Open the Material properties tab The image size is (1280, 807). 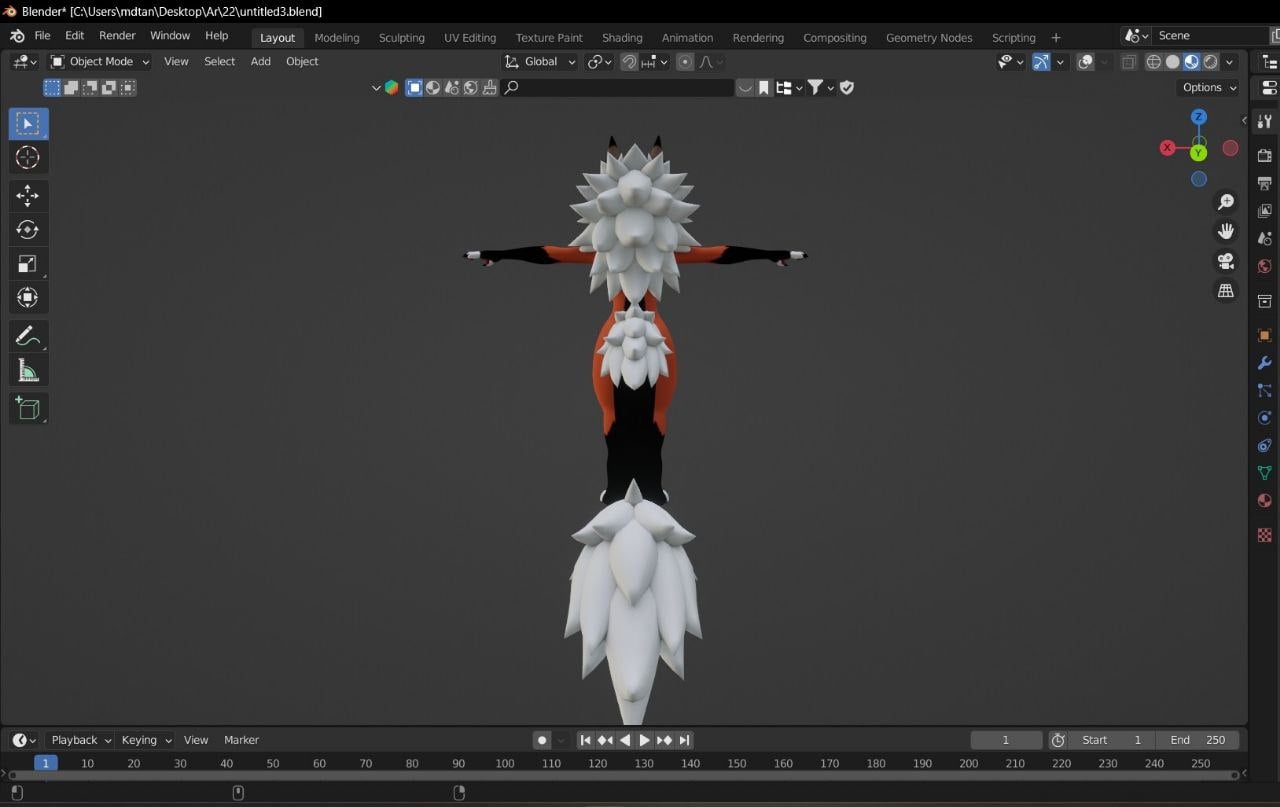click(1265, 501)
